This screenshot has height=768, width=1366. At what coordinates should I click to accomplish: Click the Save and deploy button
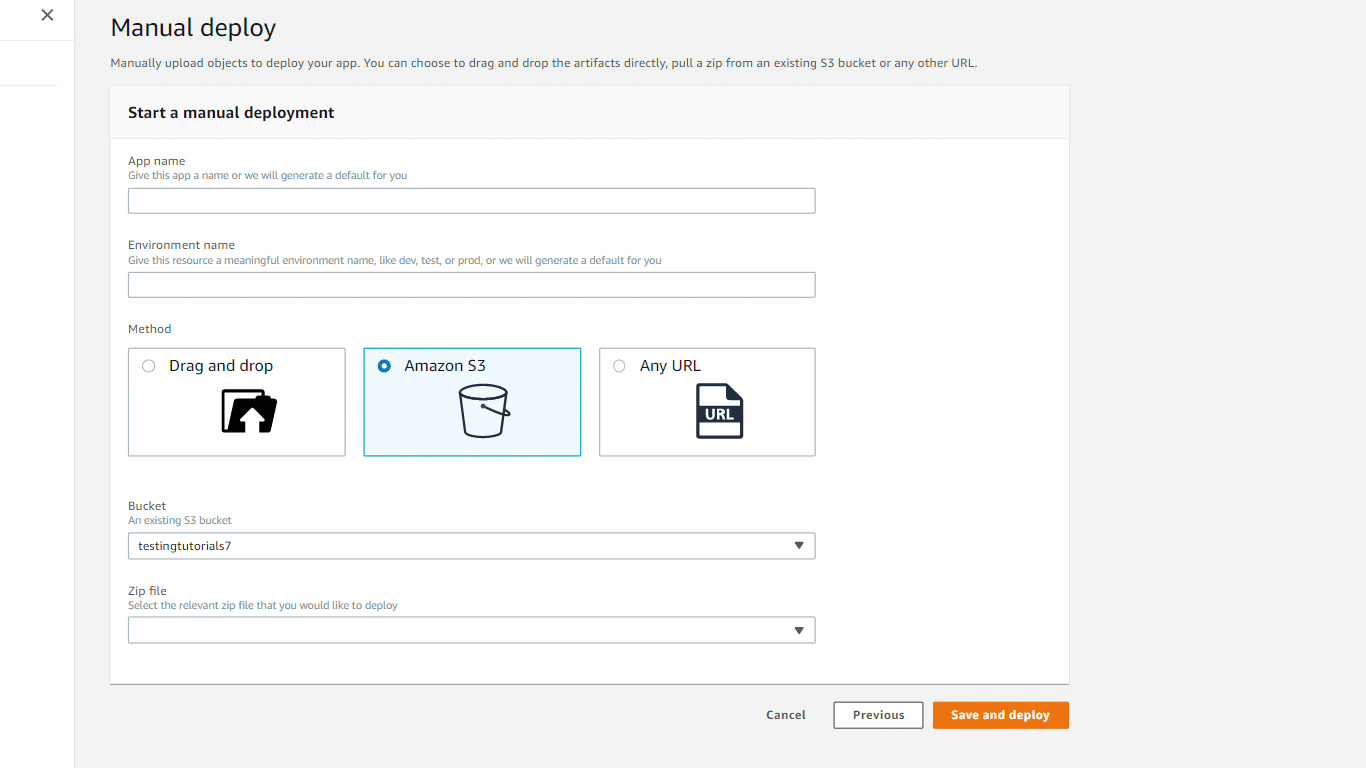pyautogui.click(x=1000, y=715)
